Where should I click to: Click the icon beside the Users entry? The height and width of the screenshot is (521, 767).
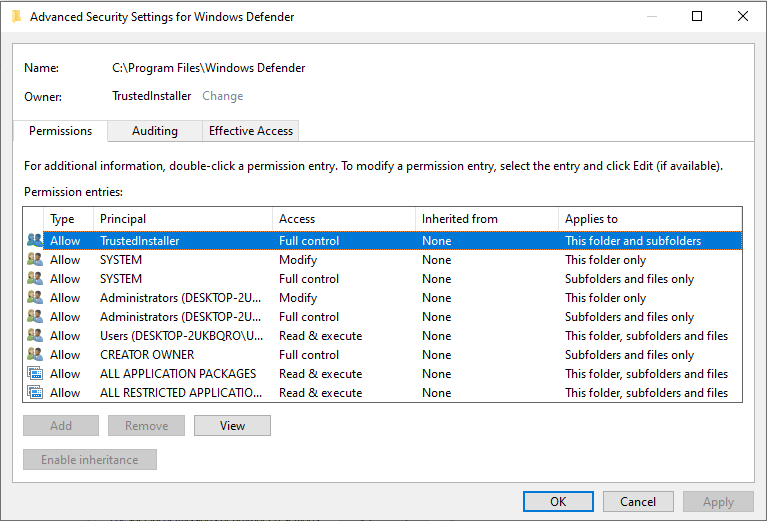pos(35,336)
